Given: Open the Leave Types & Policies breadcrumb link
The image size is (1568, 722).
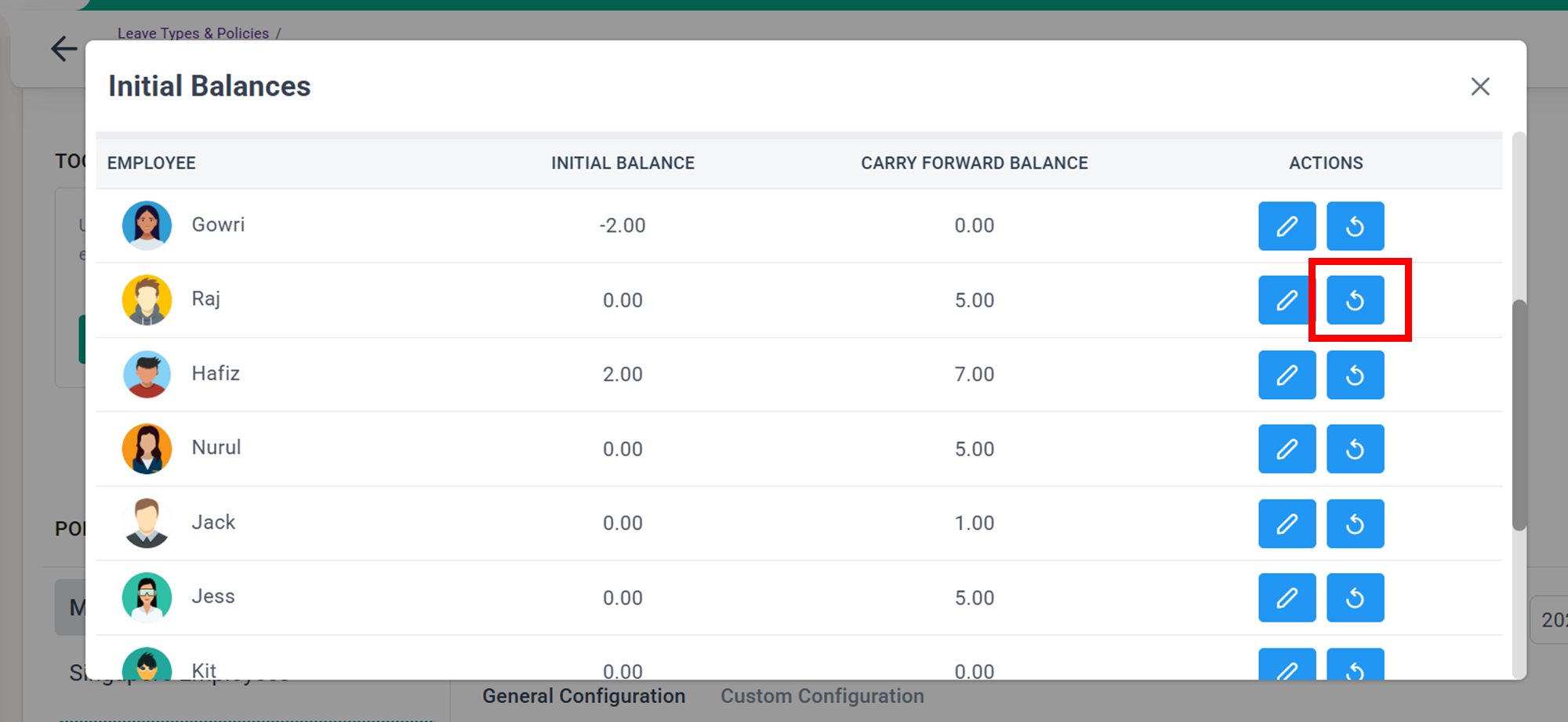Looking at the screenshot, I should pyautogui.click(x=193, y=33).
